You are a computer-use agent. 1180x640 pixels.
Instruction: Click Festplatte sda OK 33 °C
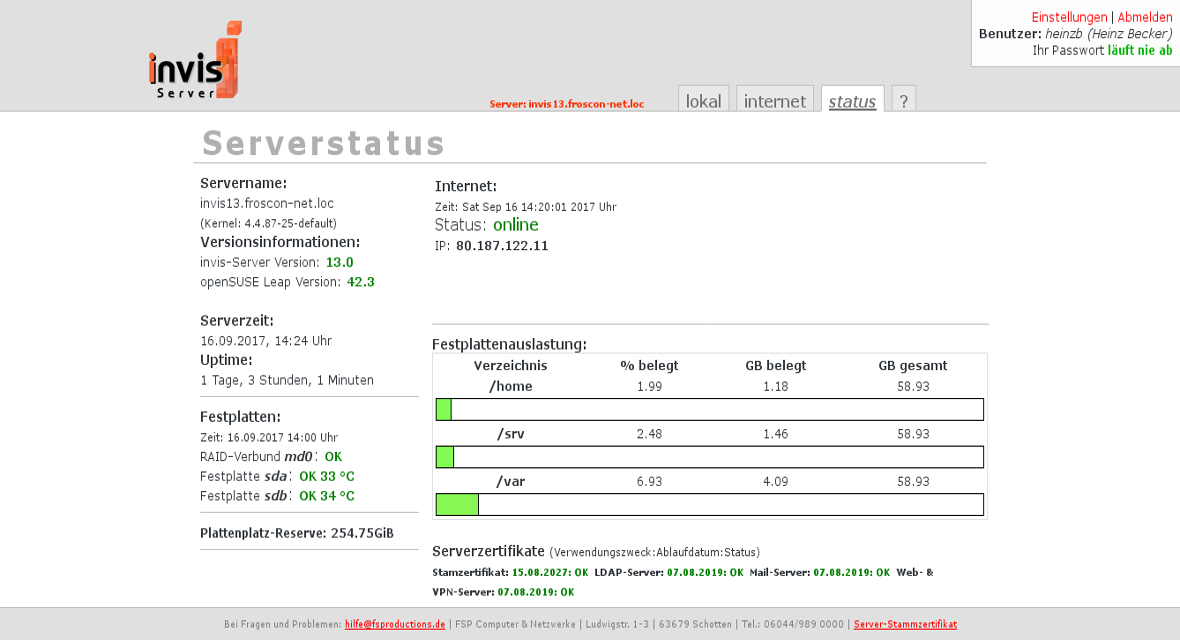(x=327, y=476)
